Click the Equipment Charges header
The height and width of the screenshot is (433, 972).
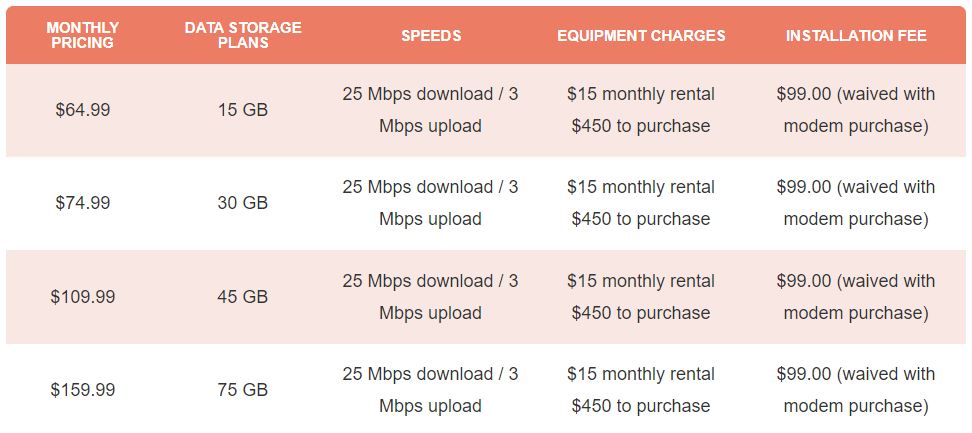pyautogui.click(x=641, y=35)
